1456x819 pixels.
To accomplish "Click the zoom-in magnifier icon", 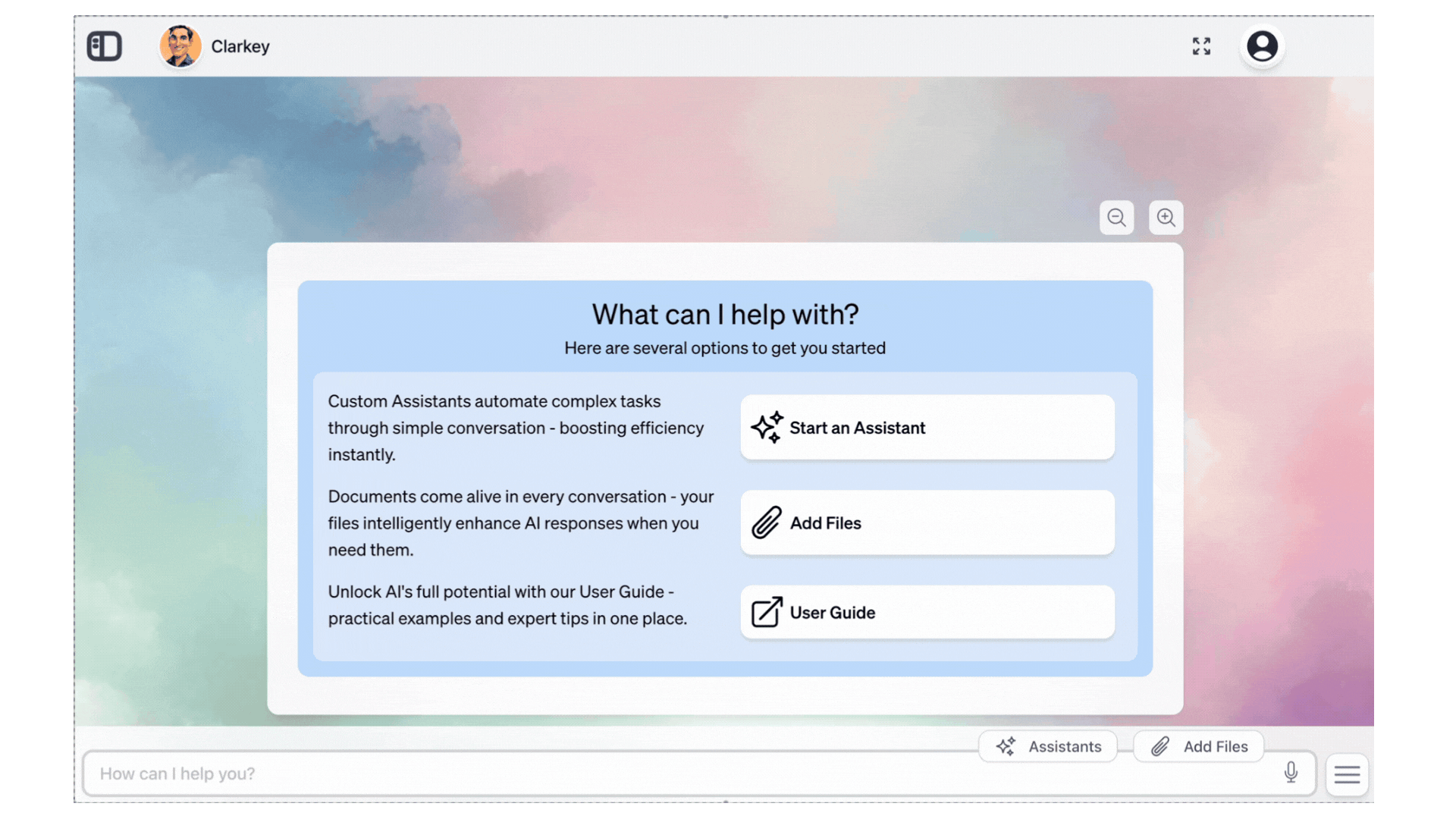I will 1166,218.
